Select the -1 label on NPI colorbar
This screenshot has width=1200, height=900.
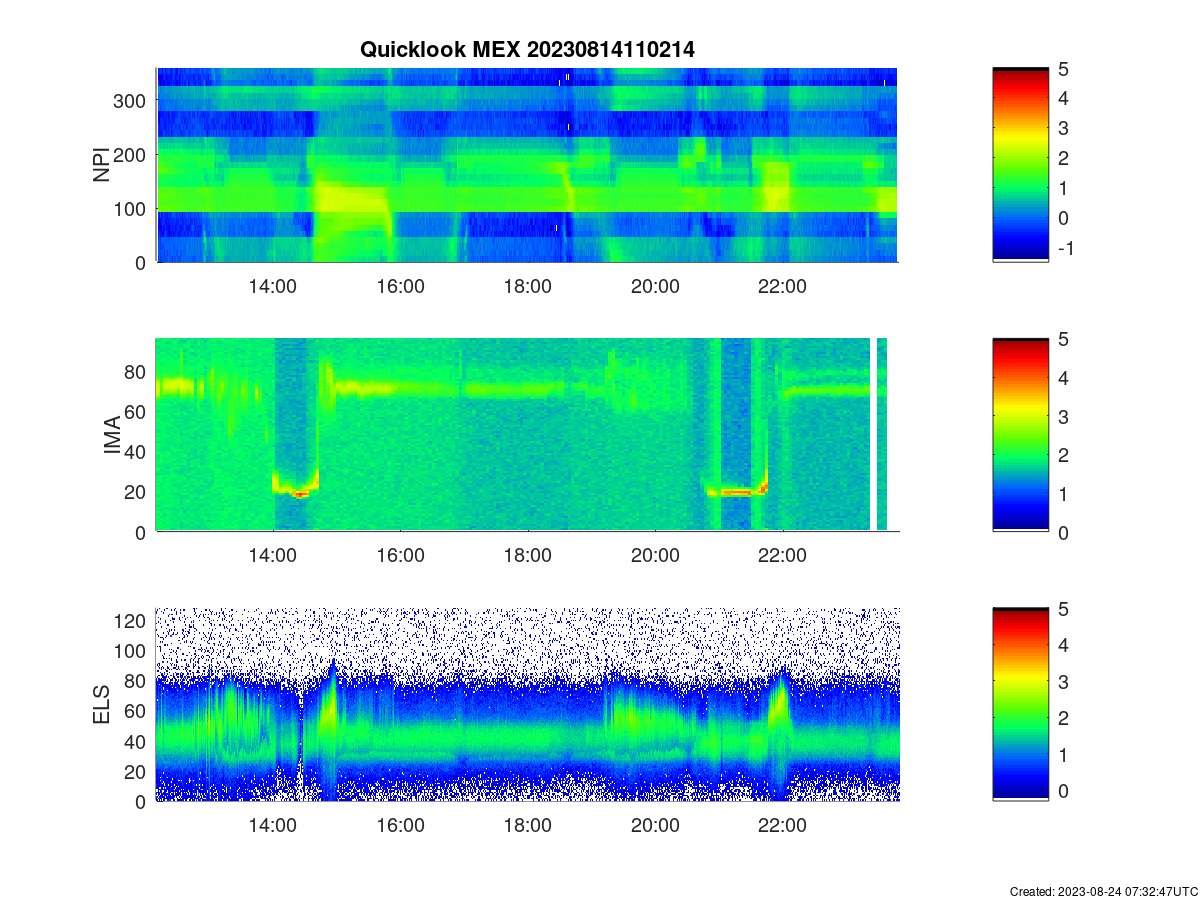(1064, 248)
